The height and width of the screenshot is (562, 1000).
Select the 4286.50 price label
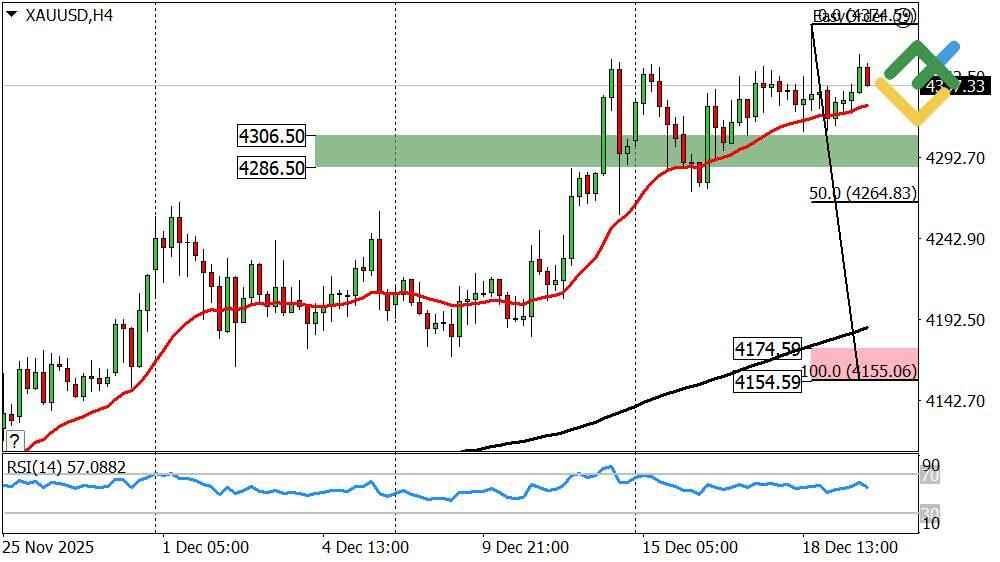[271, 168]
